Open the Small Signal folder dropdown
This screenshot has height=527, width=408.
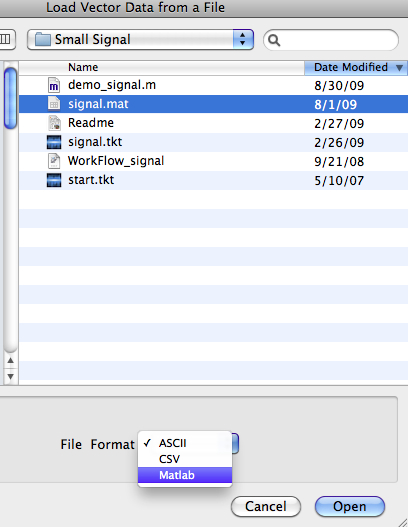pyautogui.click(x=140, y=40)
